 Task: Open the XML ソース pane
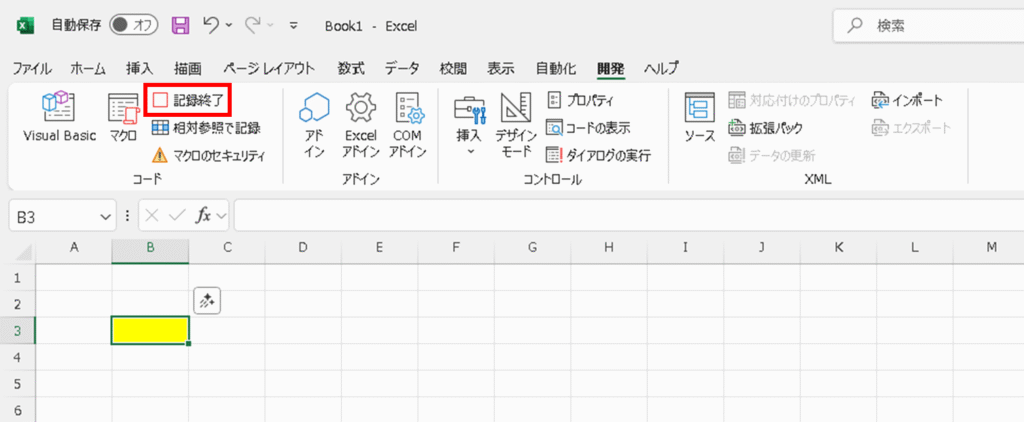click(699, 118)
